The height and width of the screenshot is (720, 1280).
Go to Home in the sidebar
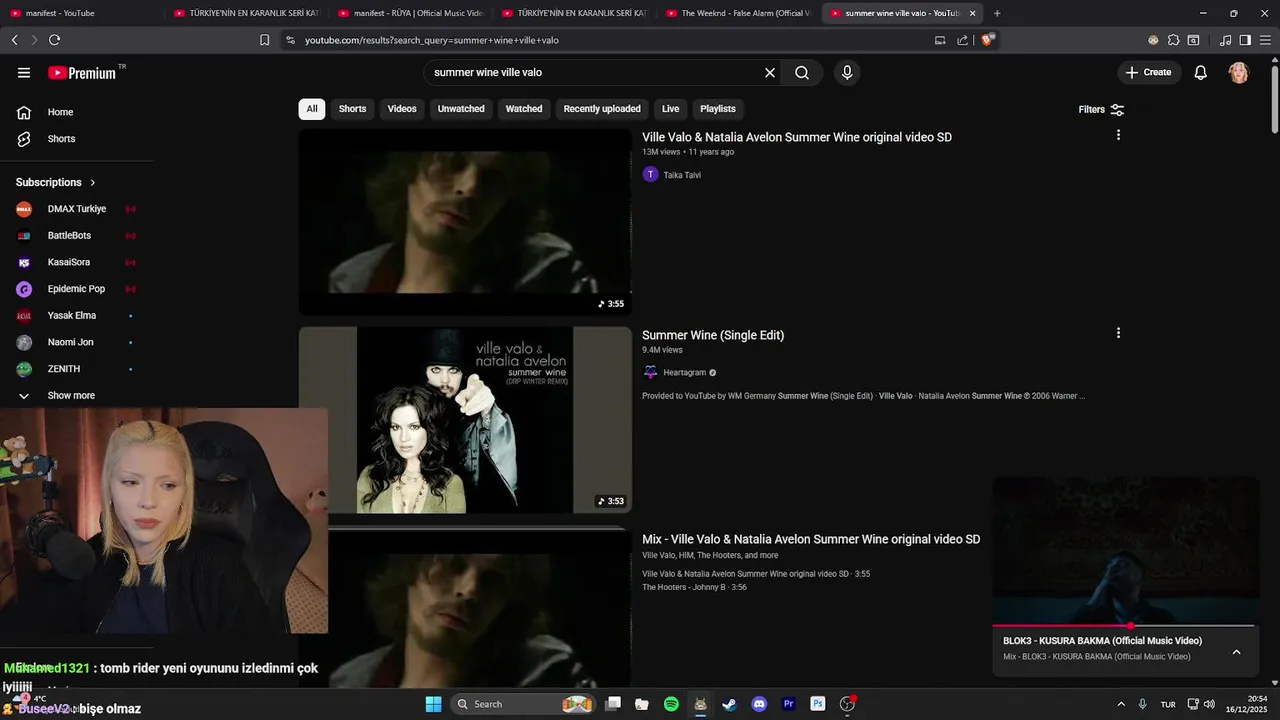(x=60, y=112)
